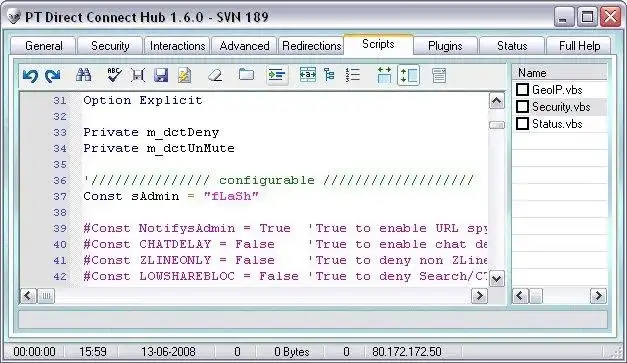
Task: Enable the Security.vbs script checkbox
Action: tap(522, 107)
